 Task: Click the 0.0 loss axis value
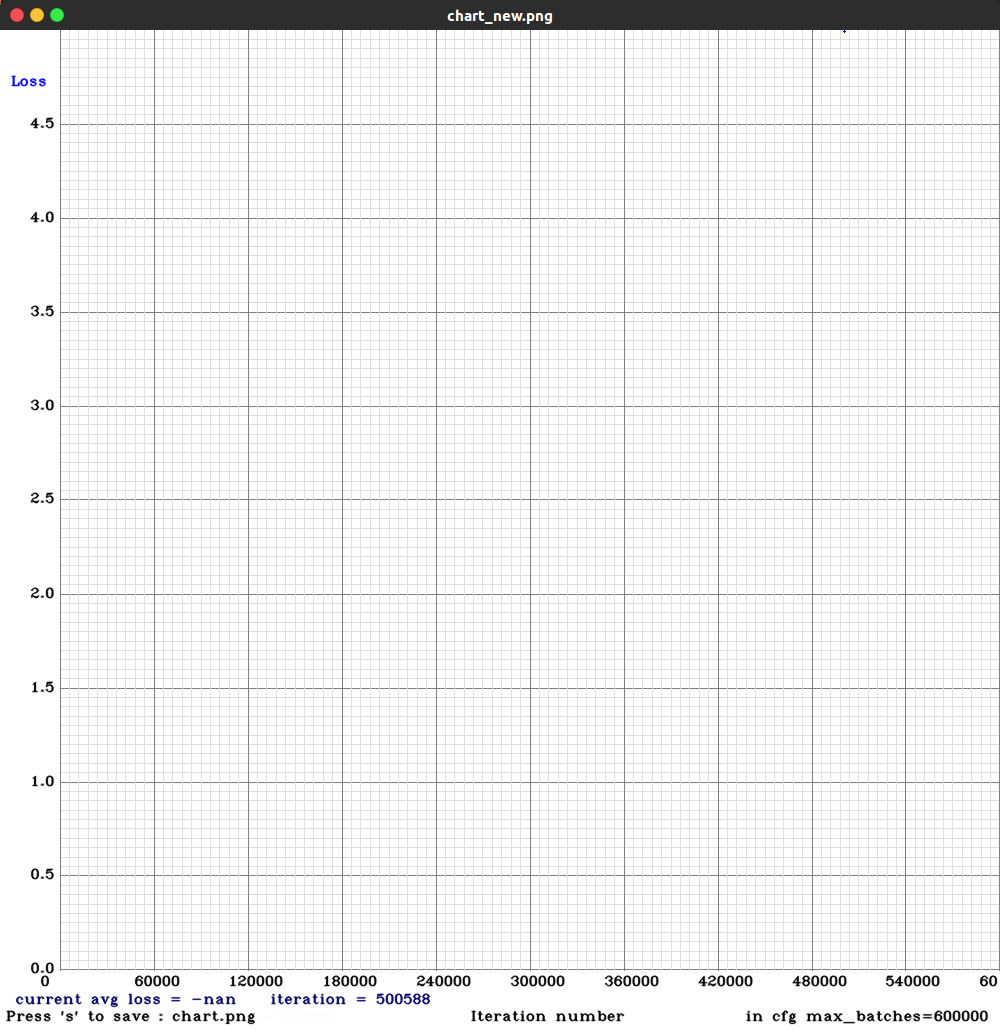pos(42,968)
